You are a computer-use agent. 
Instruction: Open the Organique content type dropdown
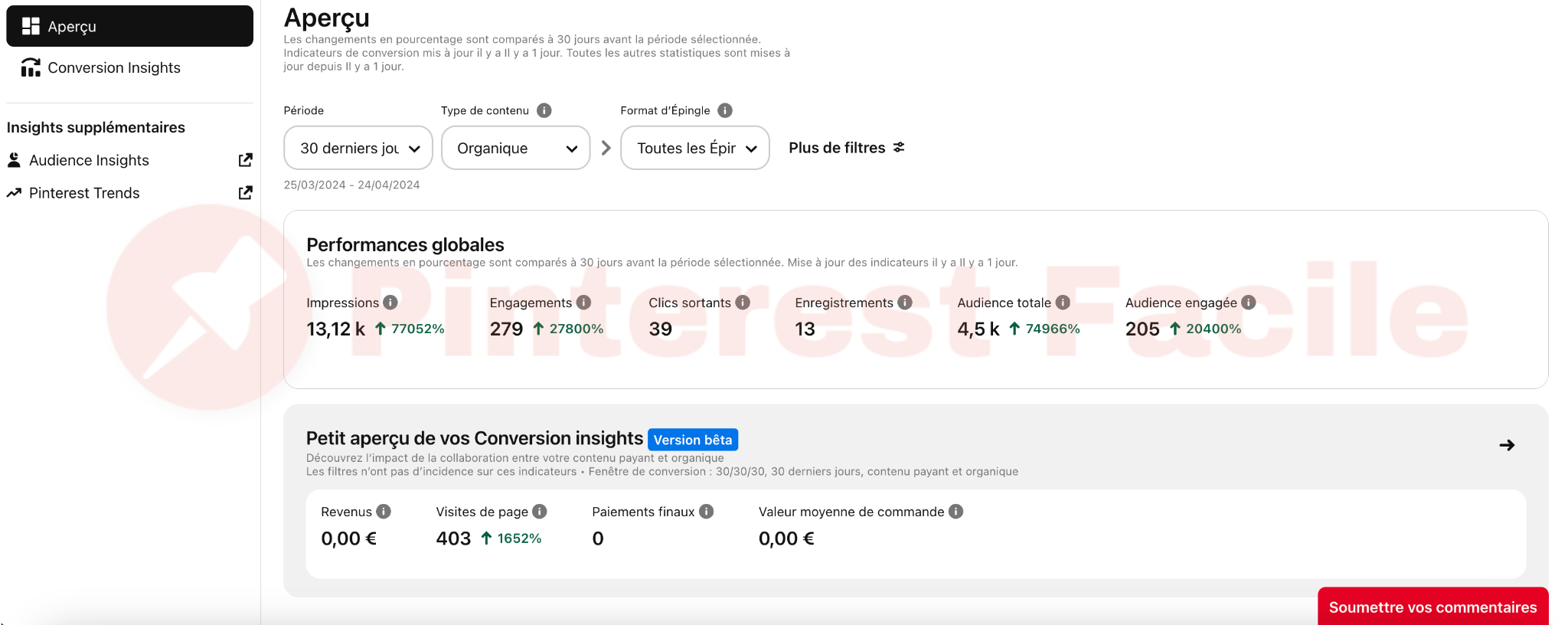[515, 148]
